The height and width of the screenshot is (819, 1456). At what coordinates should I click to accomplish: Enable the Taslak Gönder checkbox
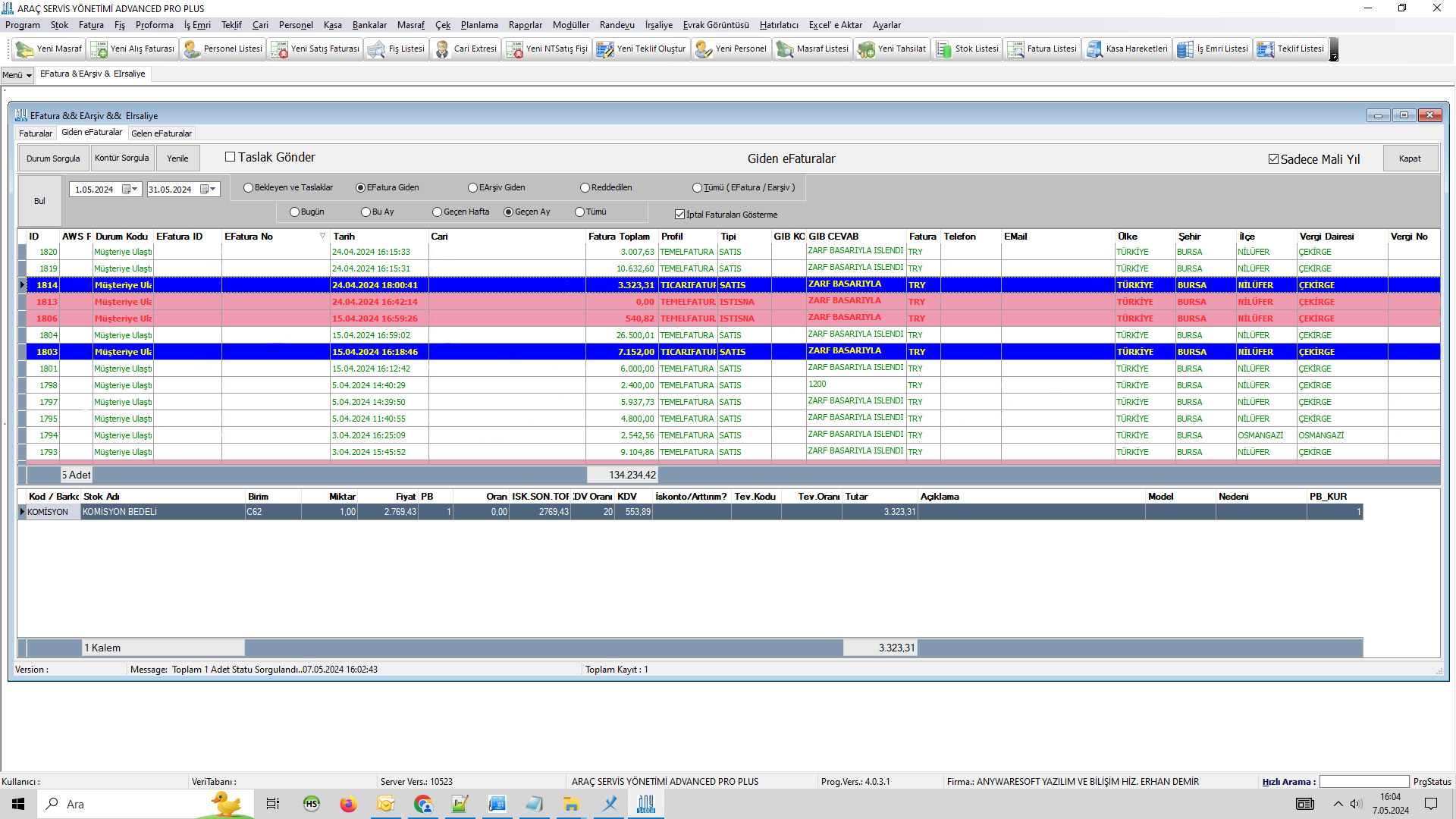tap(231, 157)
